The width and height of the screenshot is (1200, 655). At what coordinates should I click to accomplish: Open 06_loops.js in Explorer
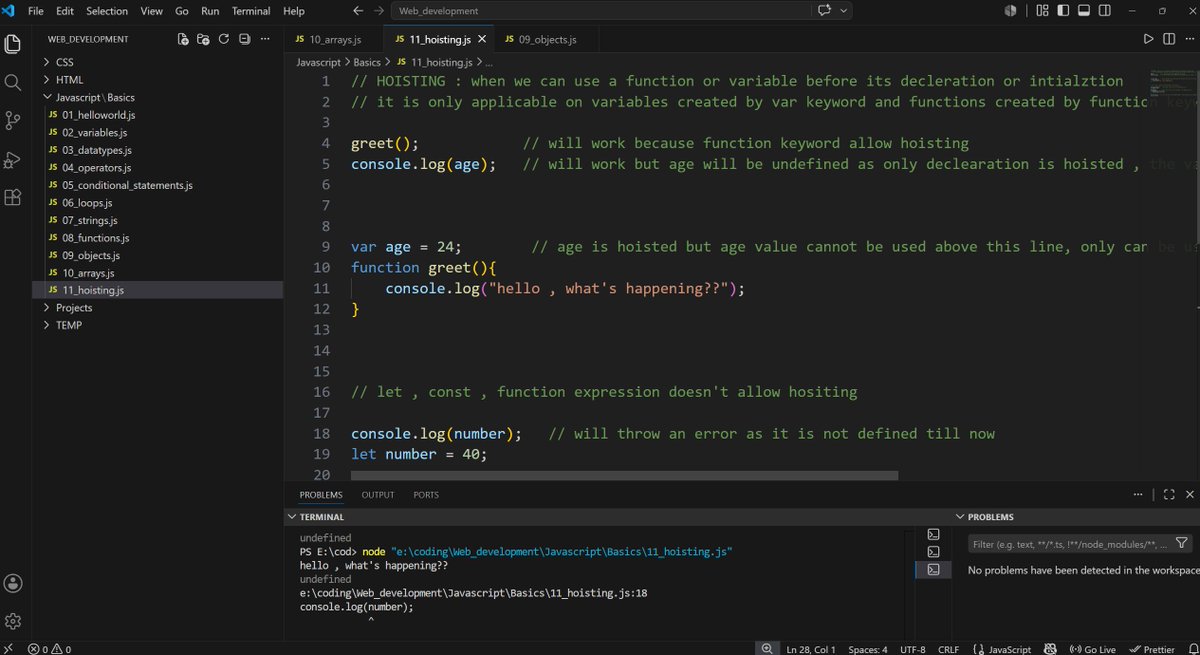[89, 202]
